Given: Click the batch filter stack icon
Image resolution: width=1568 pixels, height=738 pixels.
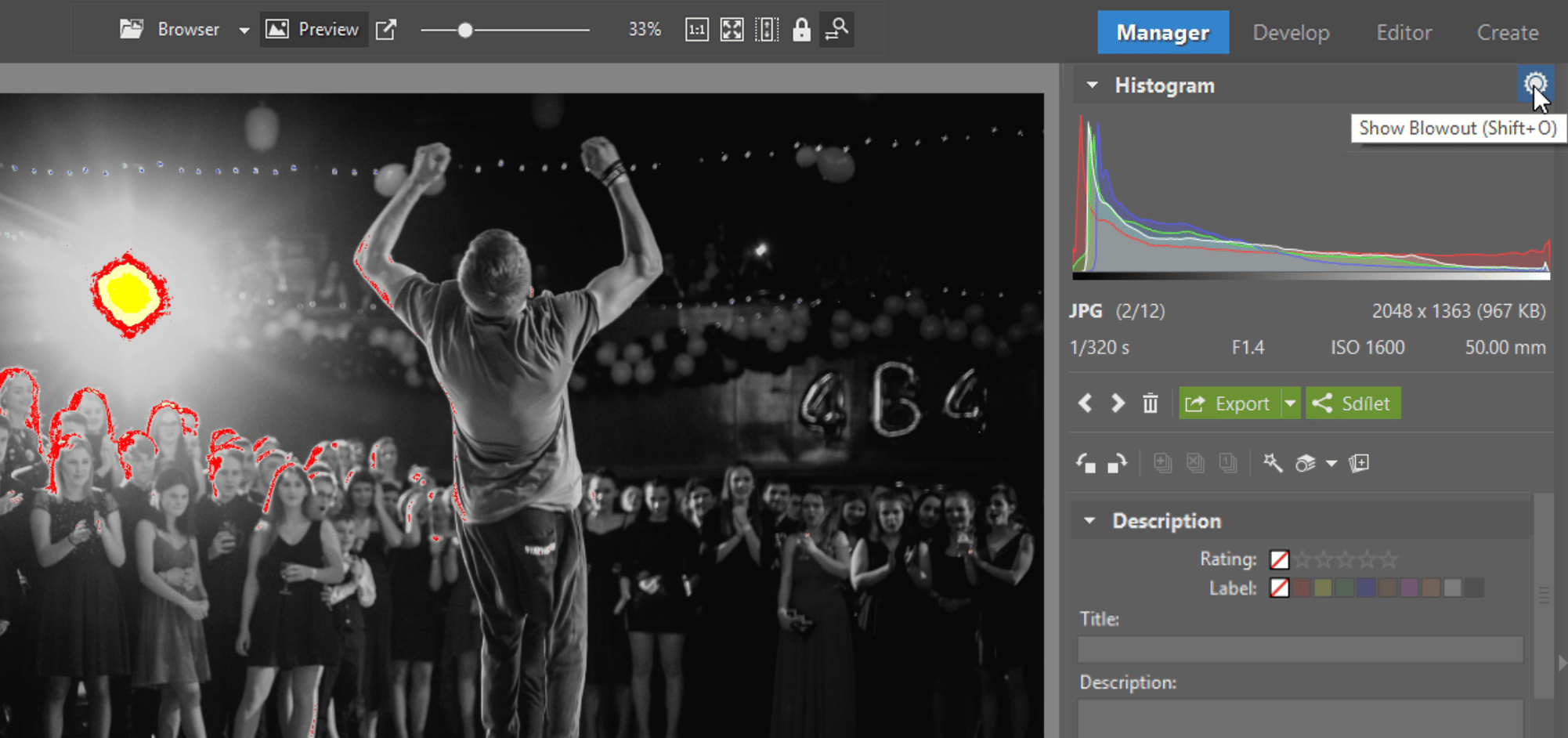Looking at the screenshot, I should tap(1305, 464).
